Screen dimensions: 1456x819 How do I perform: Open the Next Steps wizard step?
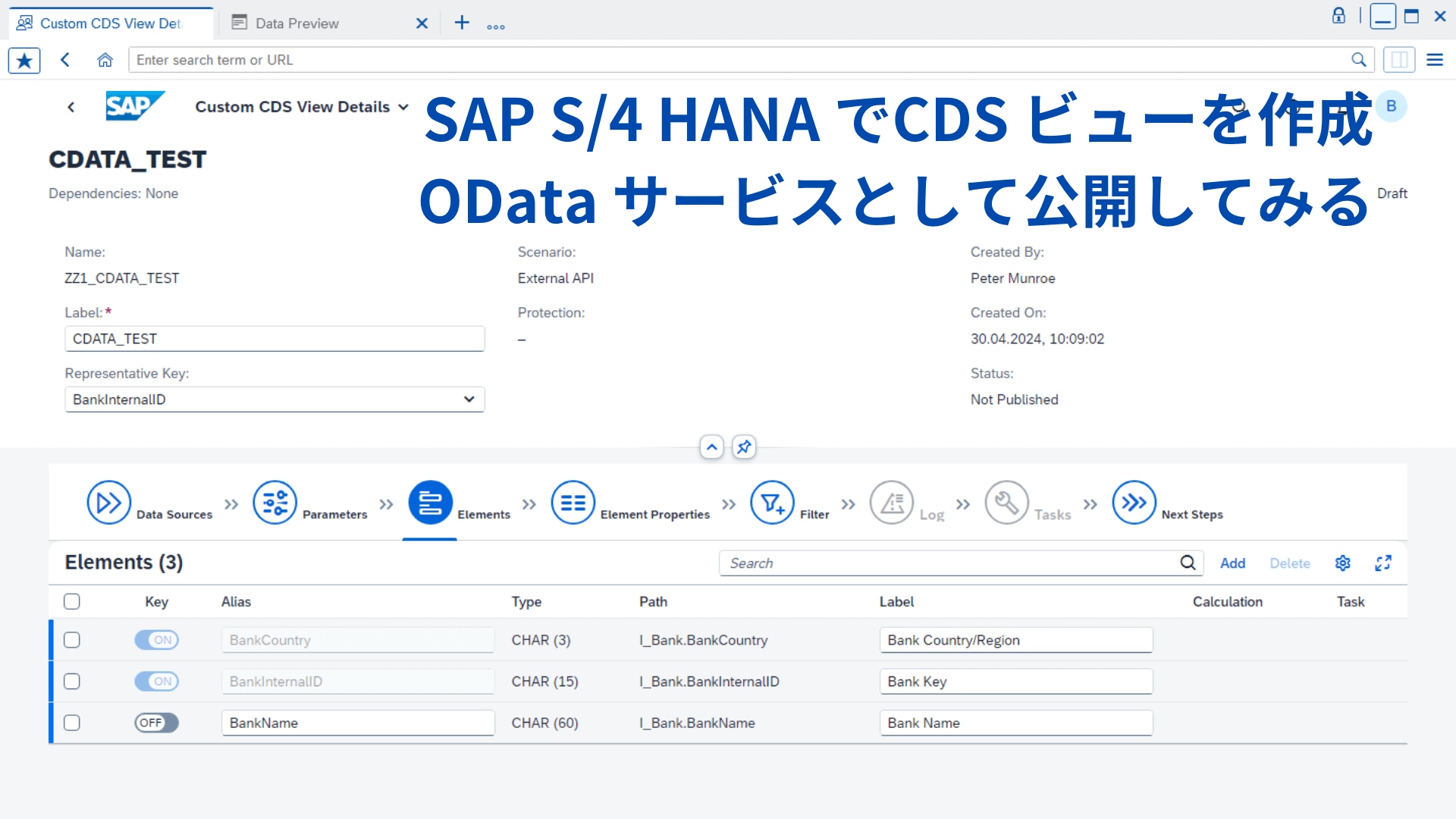tap(1133, 502)
